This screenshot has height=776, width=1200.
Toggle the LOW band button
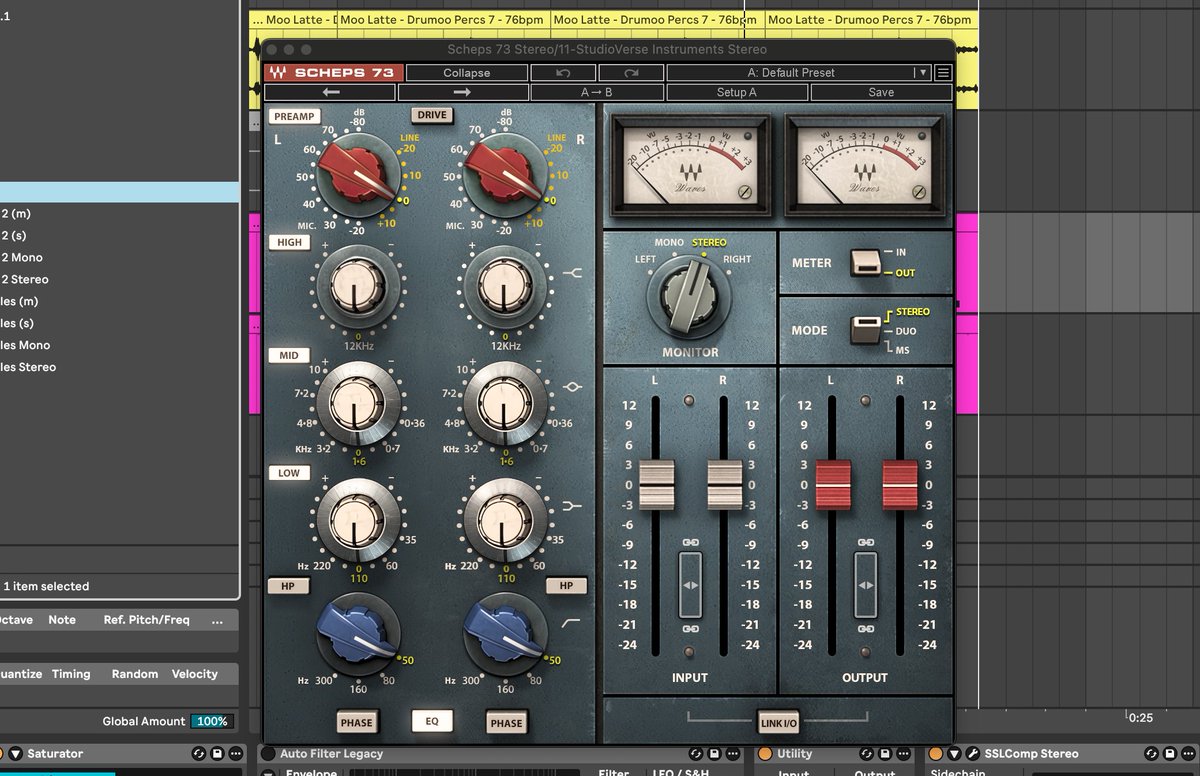coord(289,473)
